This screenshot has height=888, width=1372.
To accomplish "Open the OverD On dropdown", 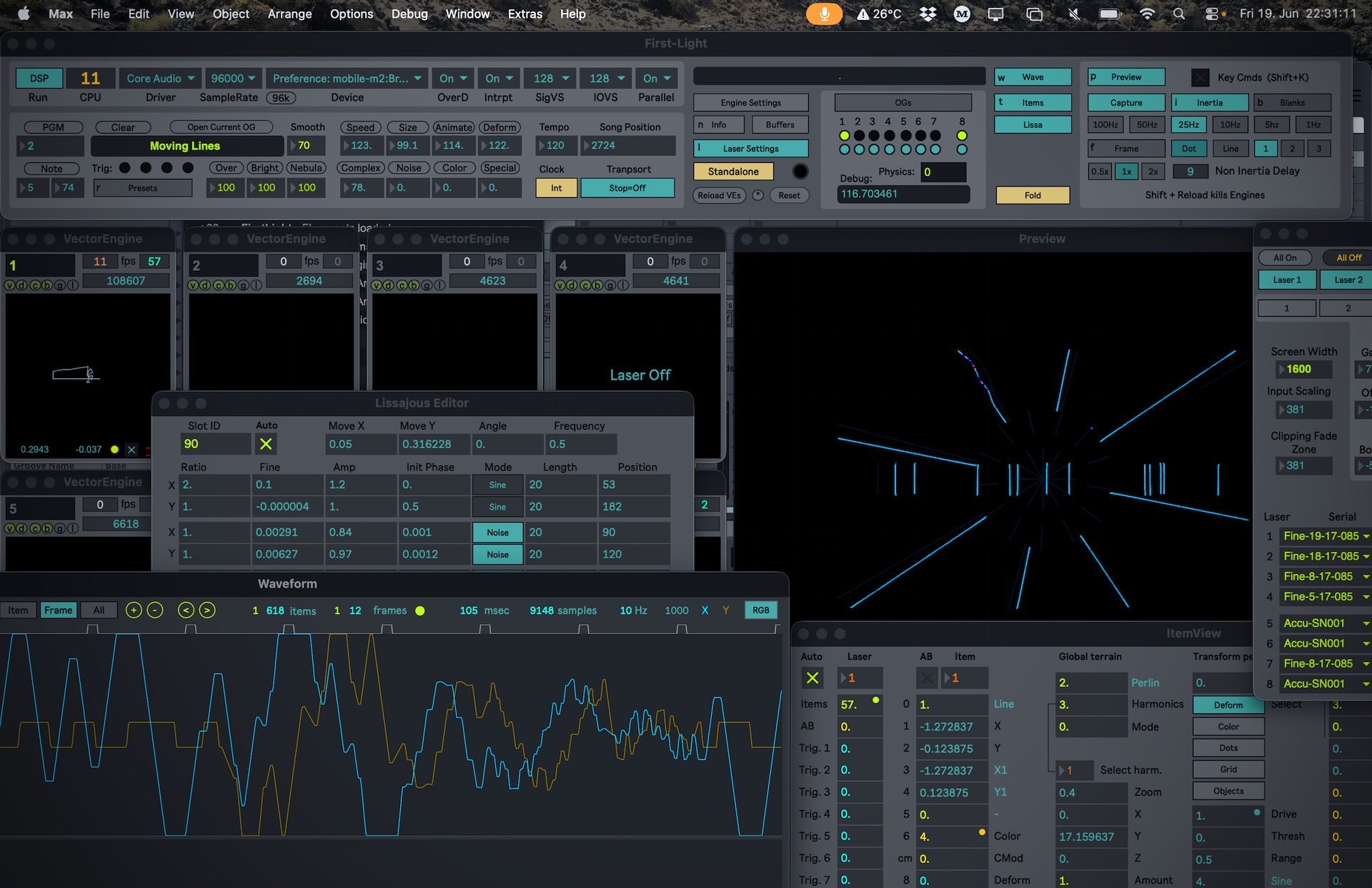I will 453,78.
